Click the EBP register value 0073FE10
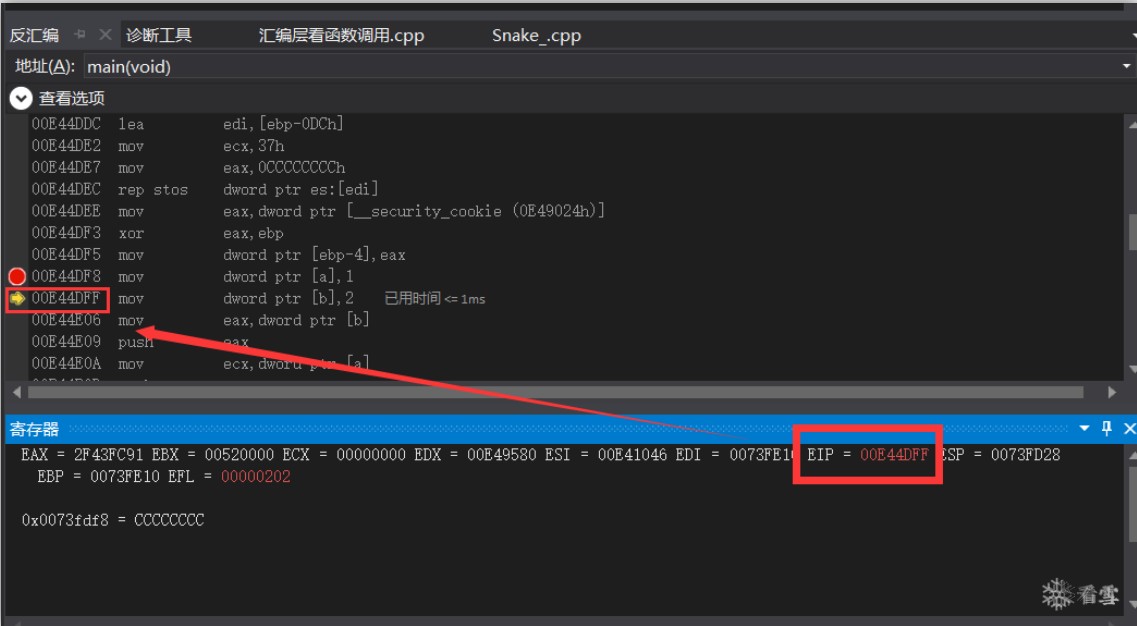The image size is (1137, 626). [125, 477]
